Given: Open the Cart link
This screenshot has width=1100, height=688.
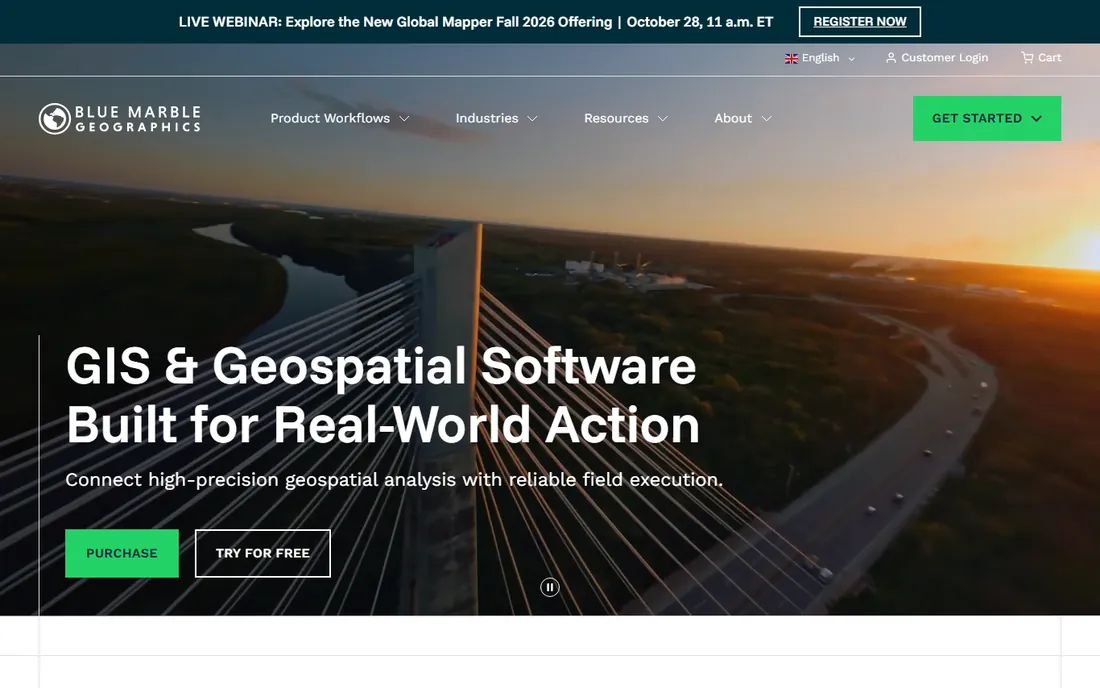Looking at the screenshot, I should (1049, 58).
